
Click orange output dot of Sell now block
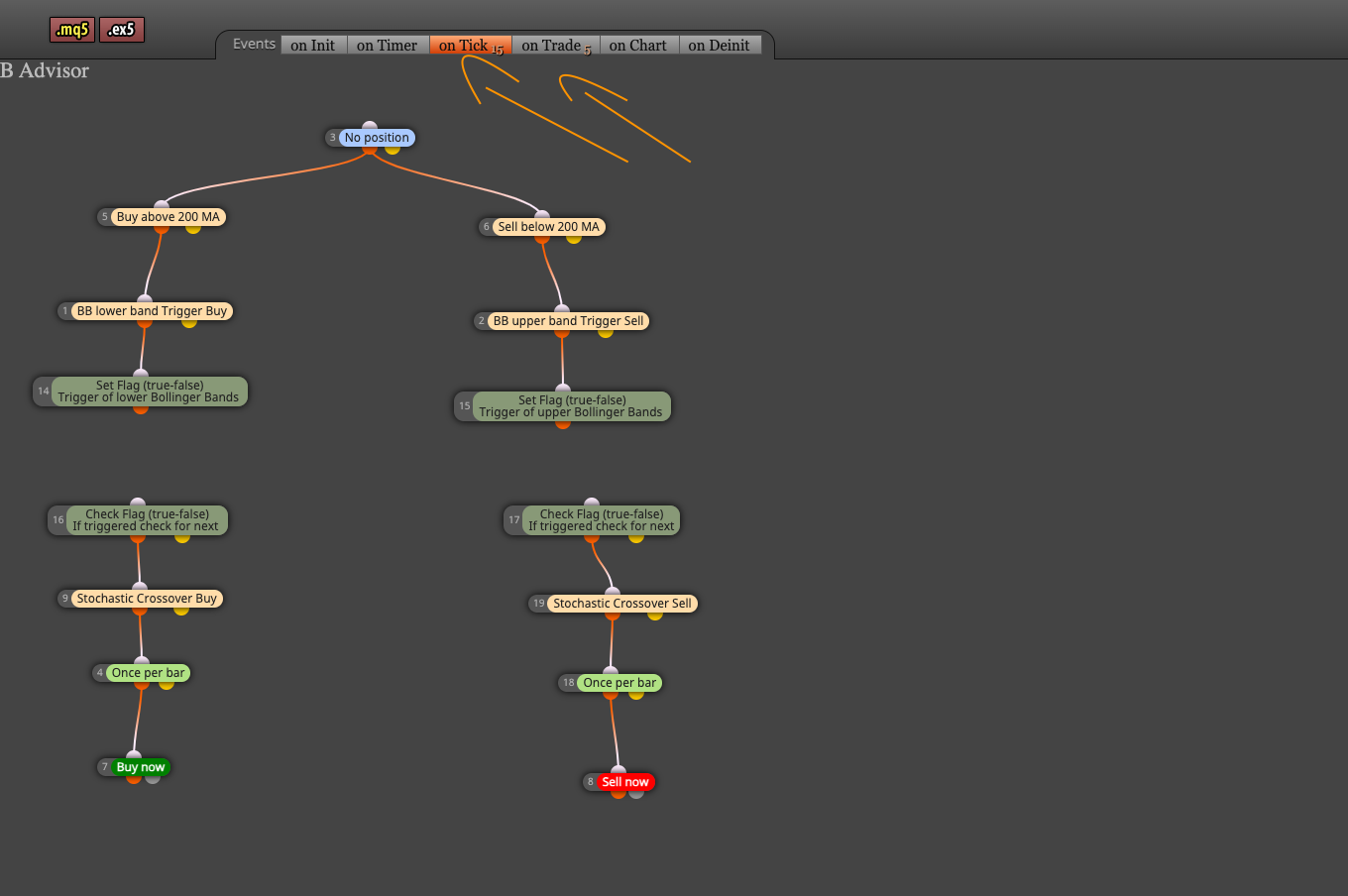coord(618,793)
